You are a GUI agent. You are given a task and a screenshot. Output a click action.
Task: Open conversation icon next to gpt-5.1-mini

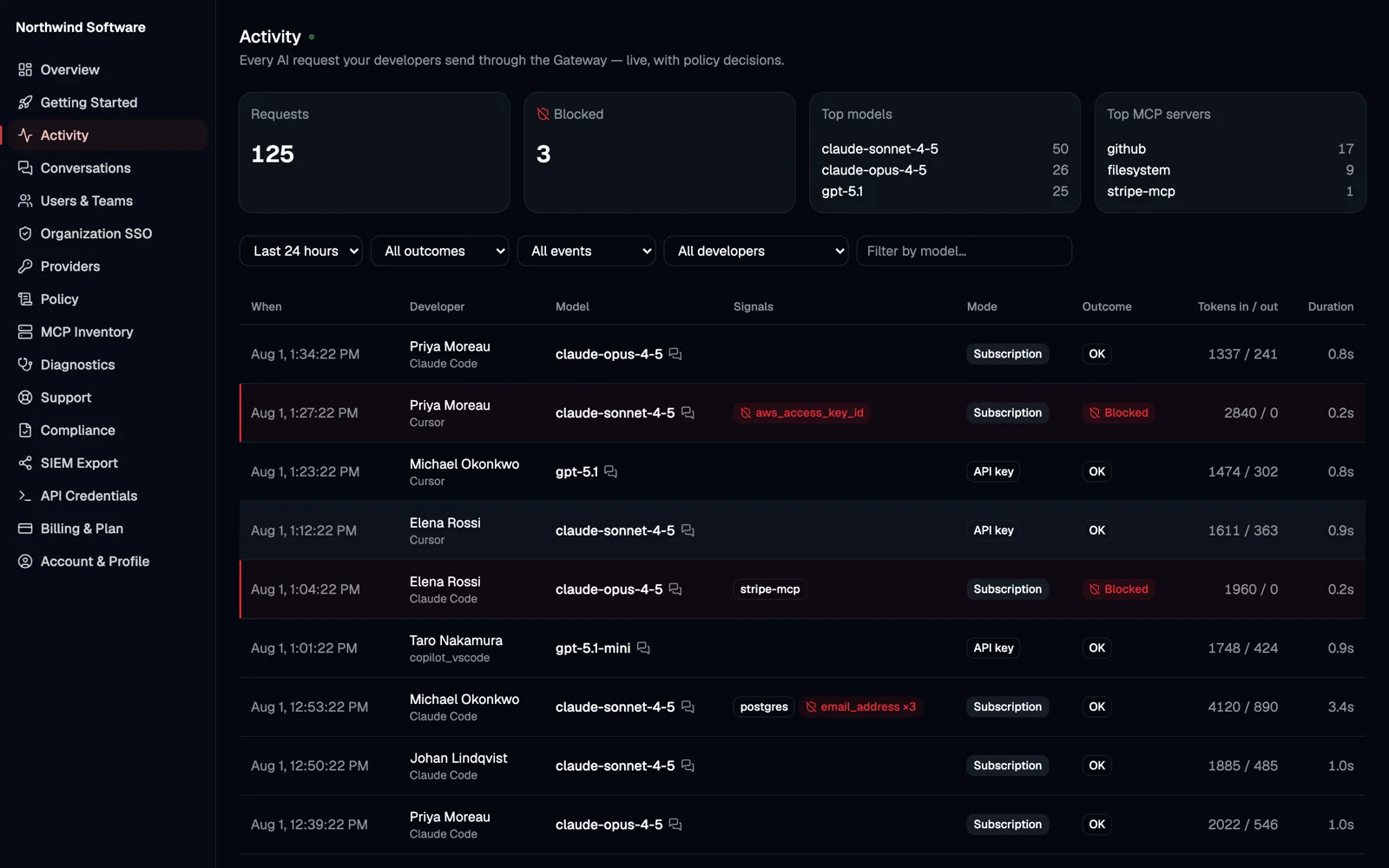(x=643, y=648)
